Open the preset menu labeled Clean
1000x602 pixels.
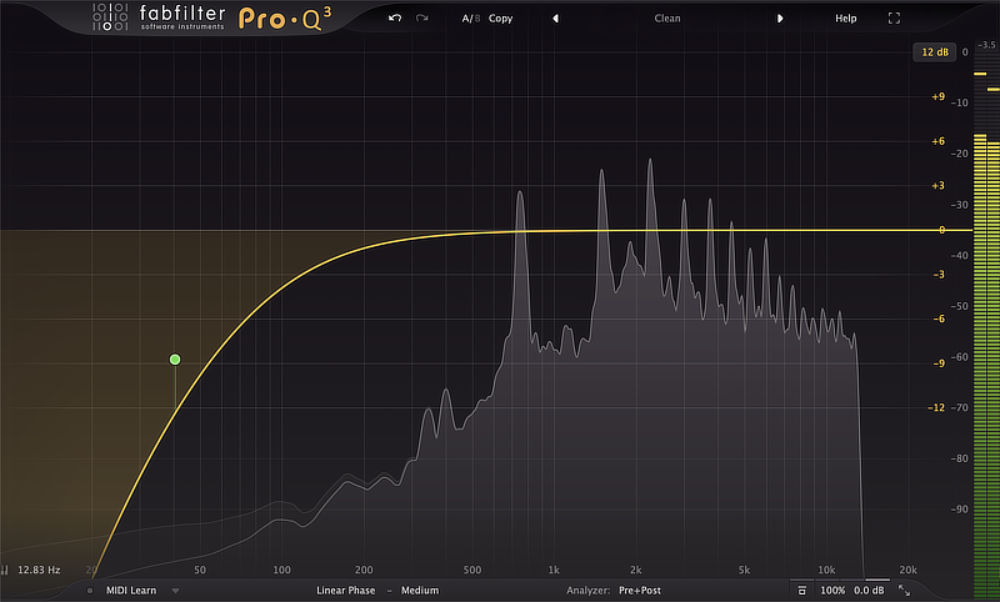tap(667, 18)
